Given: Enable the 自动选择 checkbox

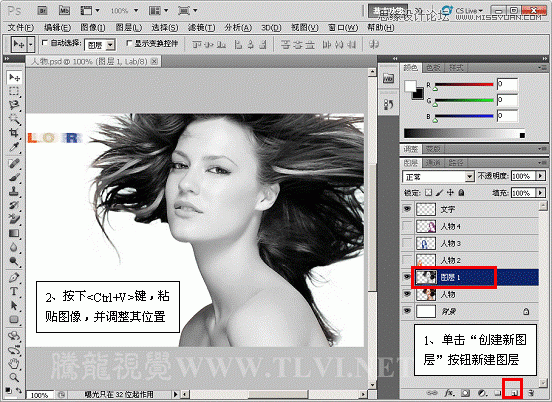Looking at the screenshot, I should [45, 43].
